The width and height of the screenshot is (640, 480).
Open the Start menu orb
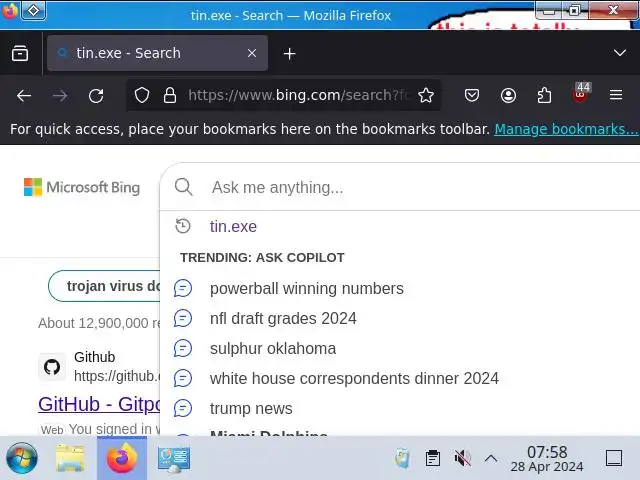(x=22, y=458)
